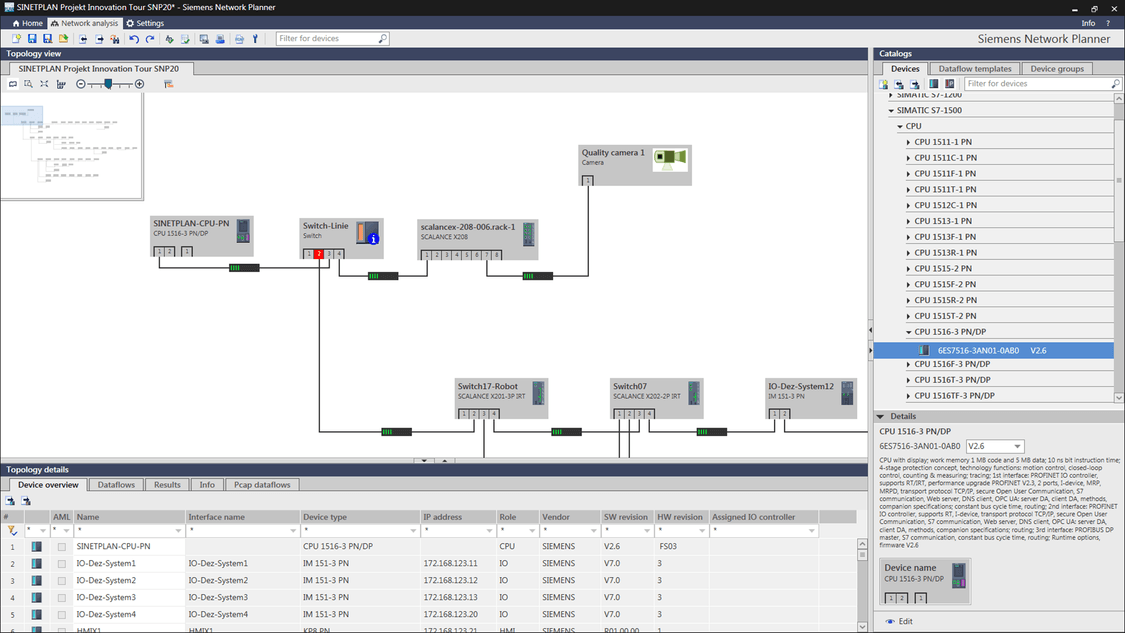Click the Quality camera 1 camera icon
The width and height of the screenshot is (1125, 633).
click(x=670, y=159)
